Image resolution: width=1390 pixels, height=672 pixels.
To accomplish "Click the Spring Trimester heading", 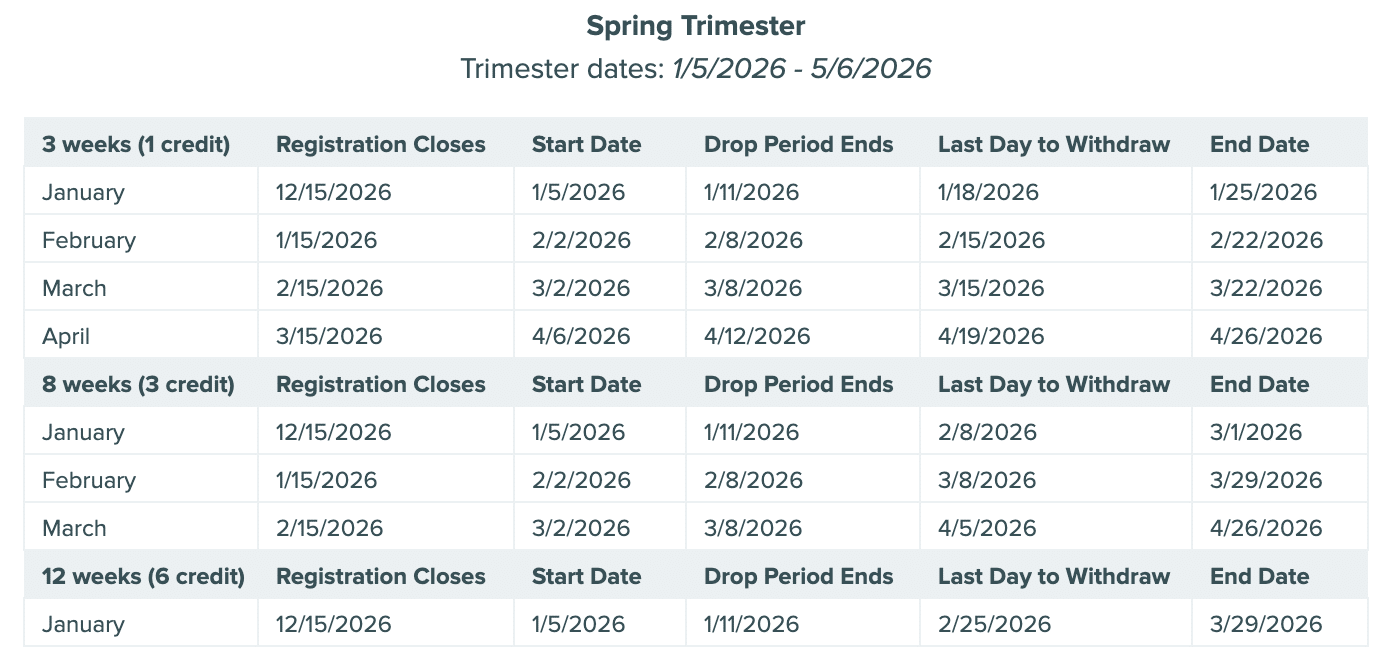I will tap(695, 26).
